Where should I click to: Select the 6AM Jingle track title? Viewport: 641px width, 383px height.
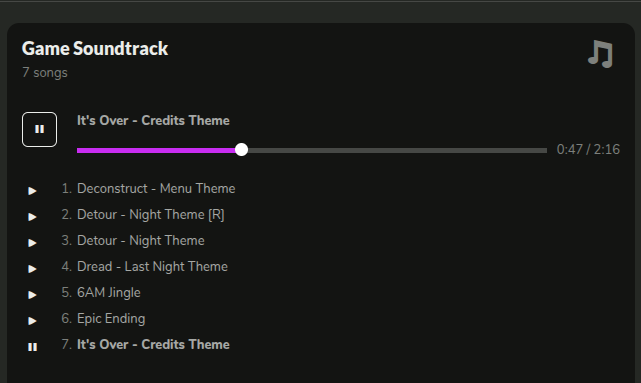(109, 293)
